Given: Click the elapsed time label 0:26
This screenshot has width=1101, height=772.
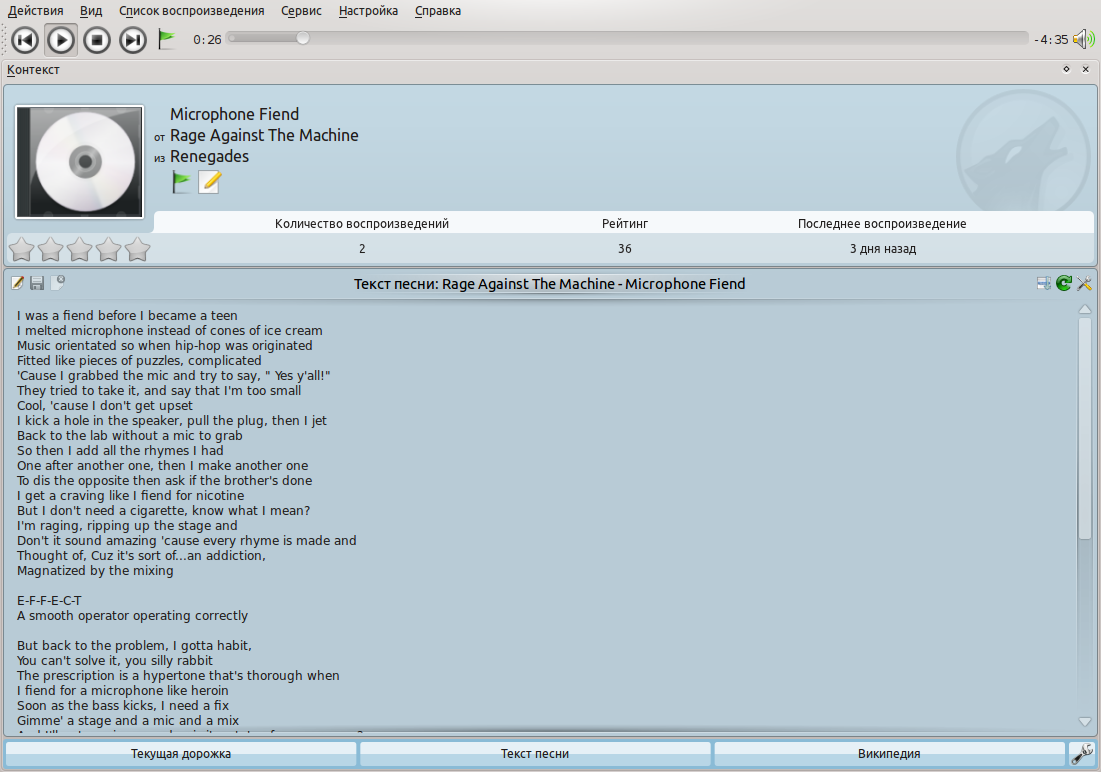Looking at the screenshot, I should 207,39.
